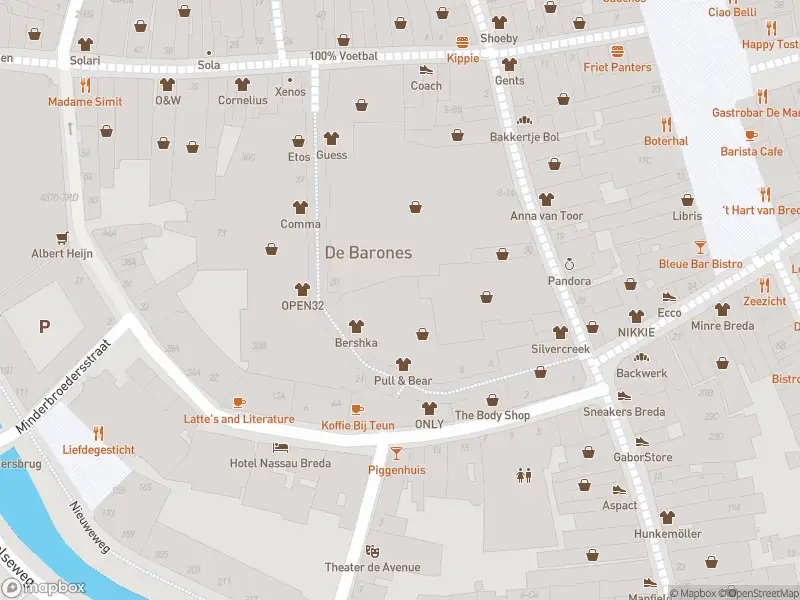This screenshot has width=800, height=600.
Task: Click the parking P marker
Action: (44, 326)
